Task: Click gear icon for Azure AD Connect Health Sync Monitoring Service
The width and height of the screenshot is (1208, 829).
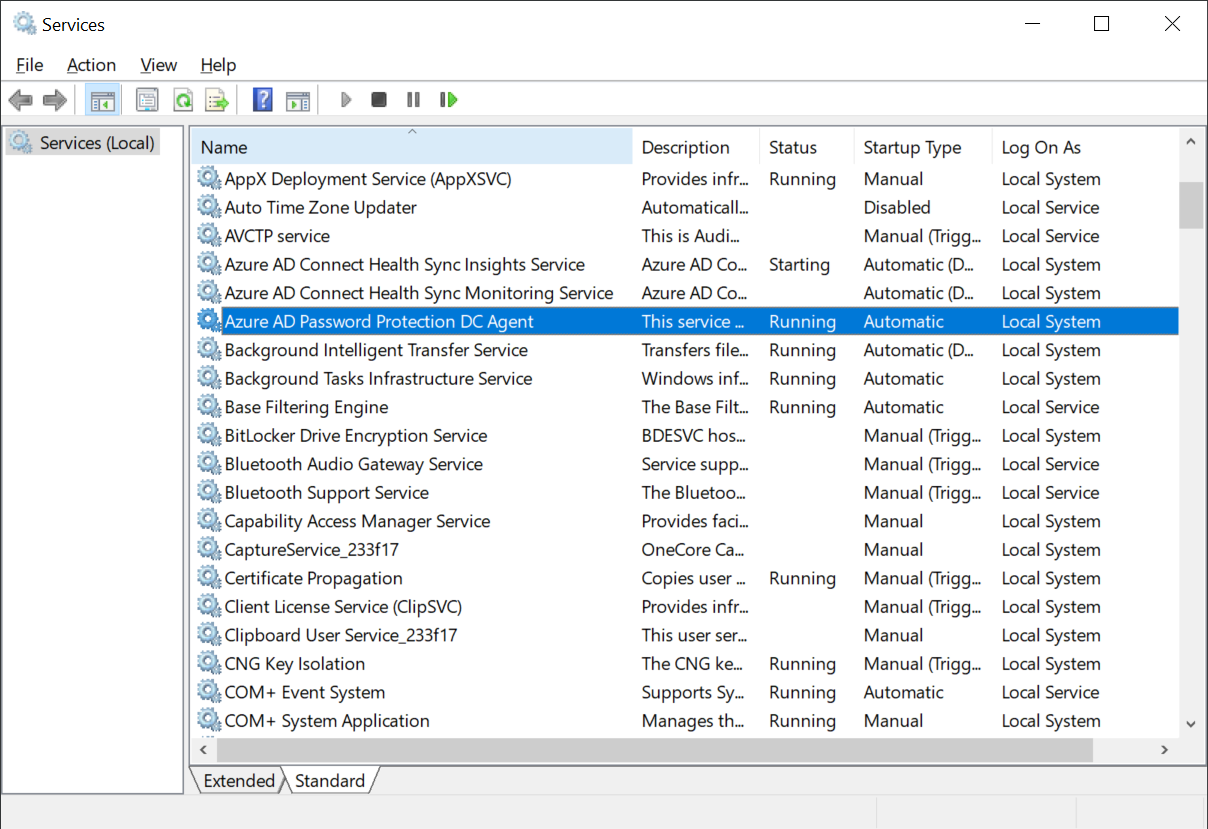Action: [x=208, y=293]
